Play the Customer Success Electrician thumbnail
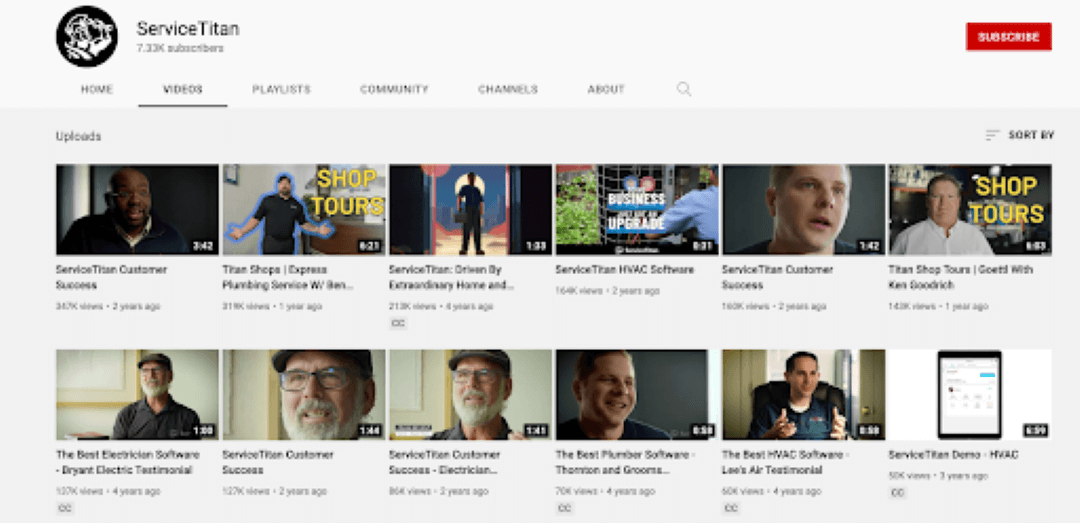 point(470,394)
